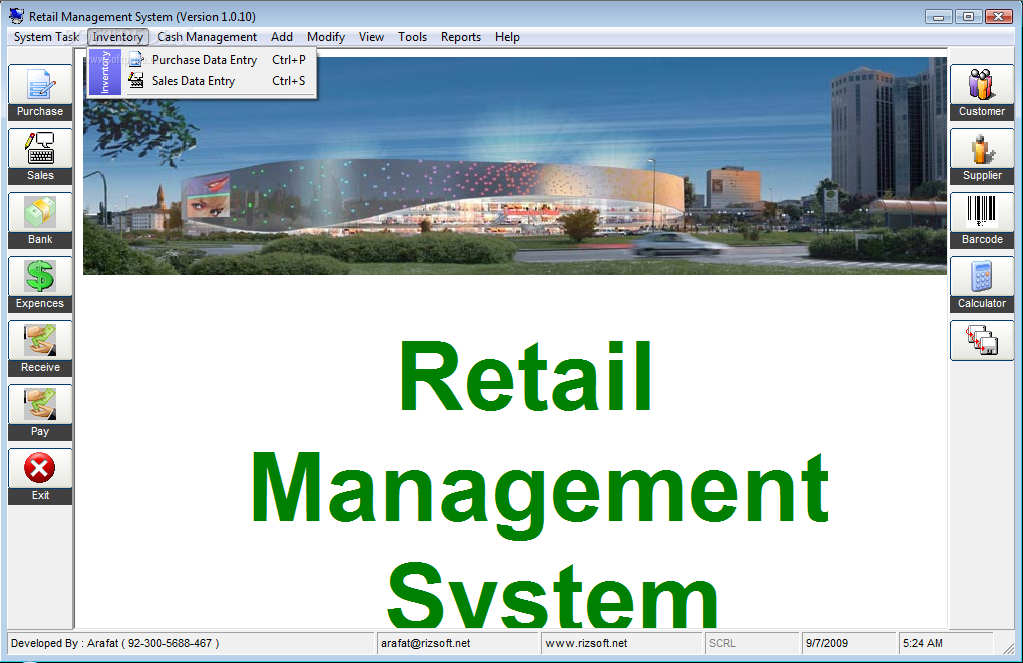Click the unlabeled floppy disks backup icon
Screen dimensions: 1023x663
(x=982, y=340)
